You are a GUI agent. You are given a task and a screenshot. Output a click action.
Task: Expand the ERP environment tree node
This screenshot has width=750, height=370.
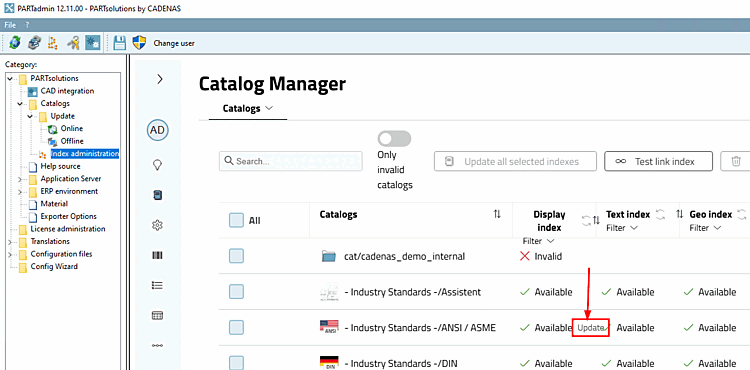pos(20,192)
